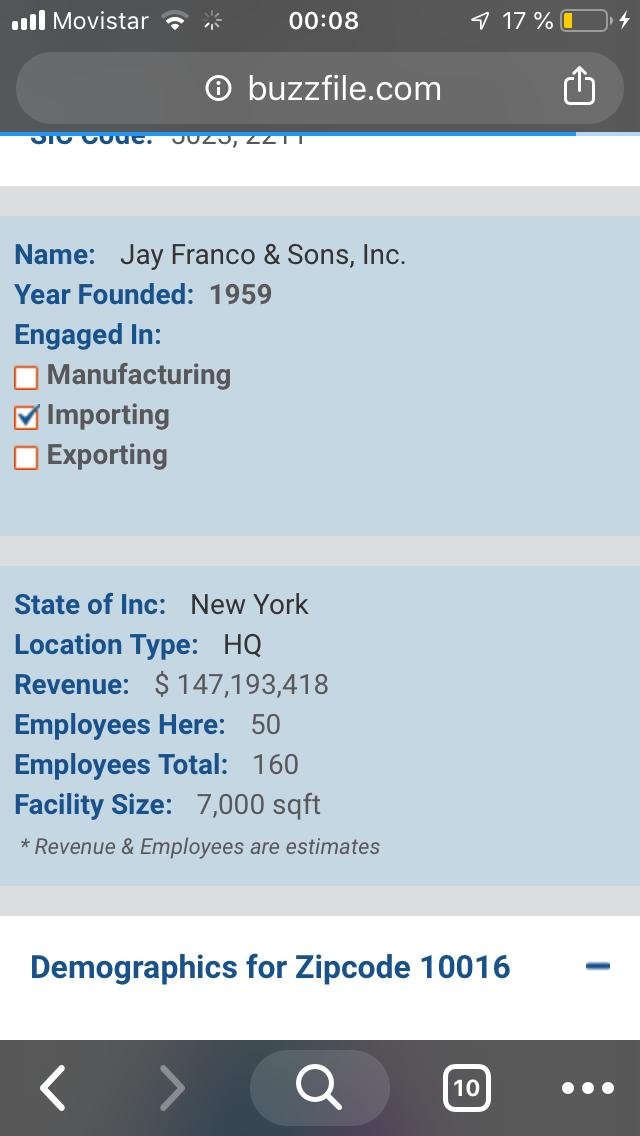The image size is (640, 1136).
Task: Tap the Wi-Fi icon in status bar
Action: coord(176,21)
